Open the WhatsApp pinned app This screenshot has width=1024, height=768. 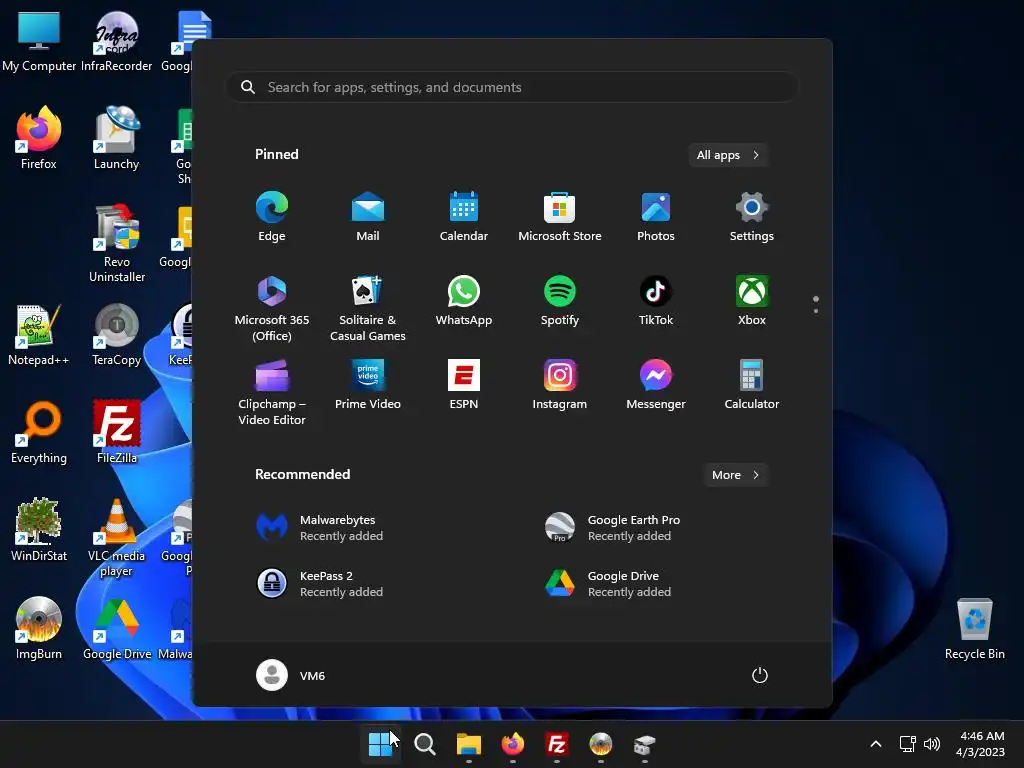click(464, 301)
